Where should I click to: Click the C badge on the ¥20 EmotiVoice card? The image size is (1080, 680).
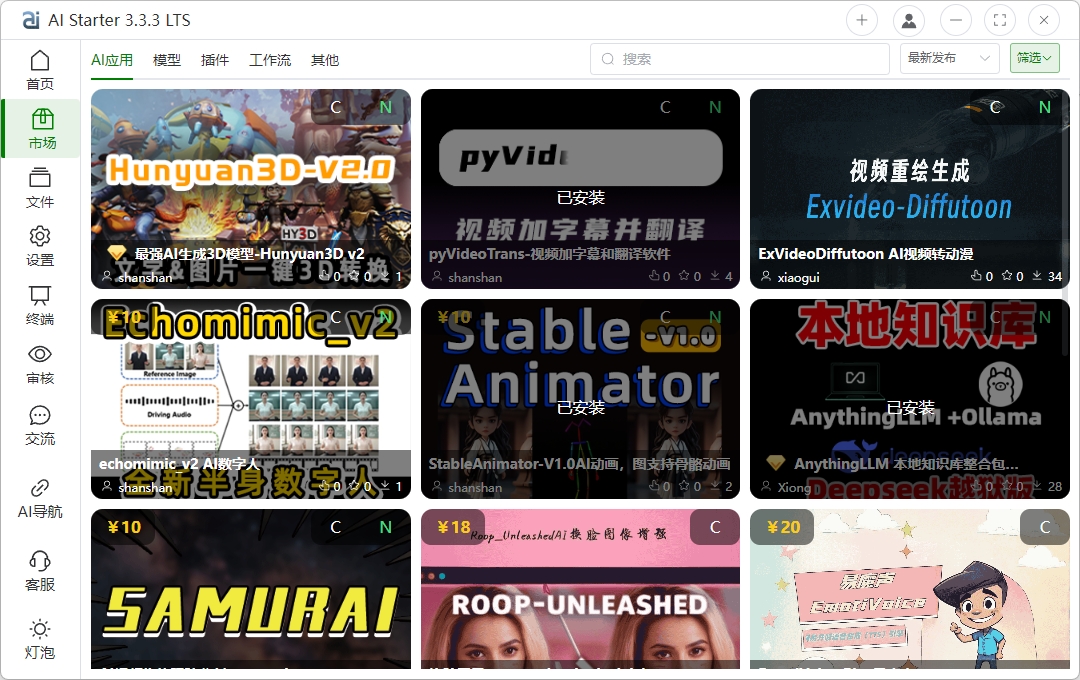(1045, 527)
